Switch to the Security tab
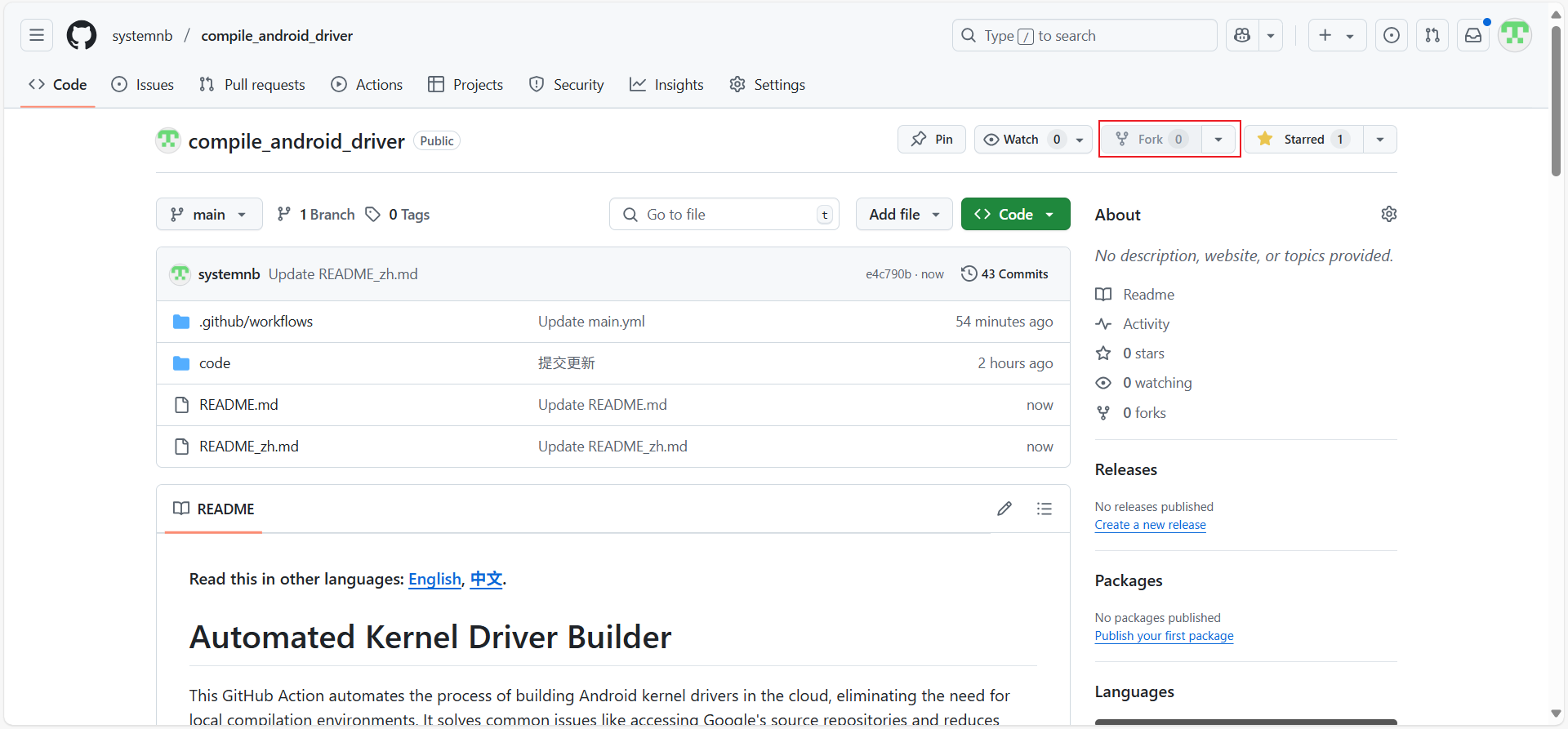Screen dimensions: 1568x729 [x=567, y=84]
